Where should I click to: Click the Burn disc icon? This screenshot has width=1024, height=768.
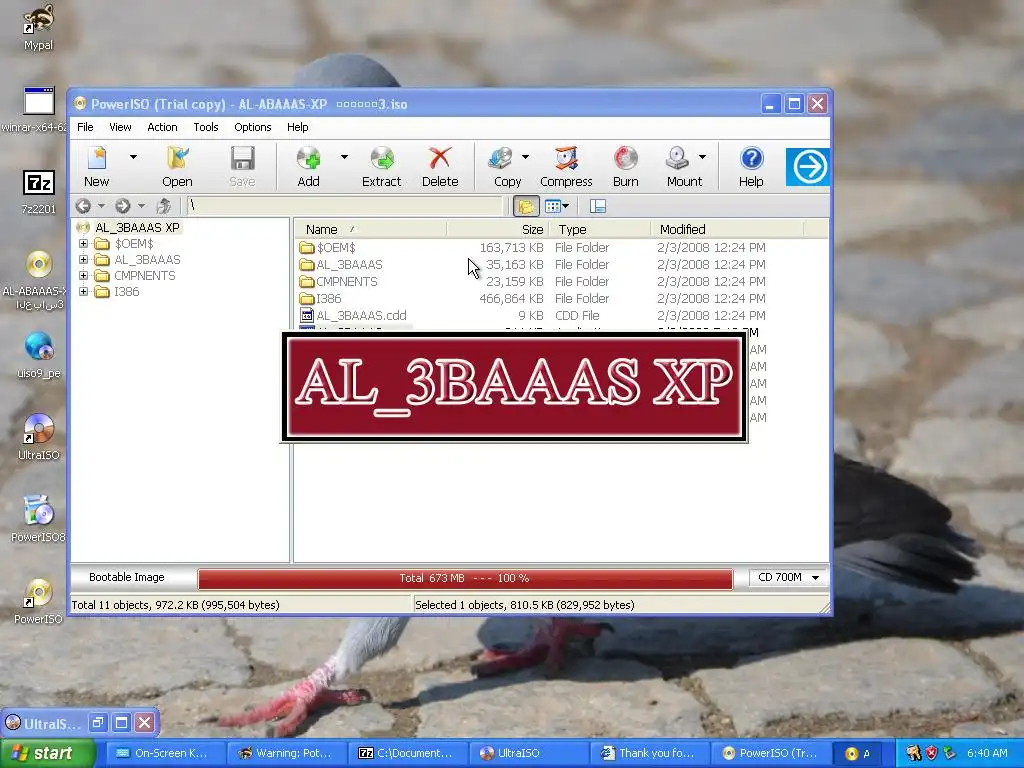626,158
